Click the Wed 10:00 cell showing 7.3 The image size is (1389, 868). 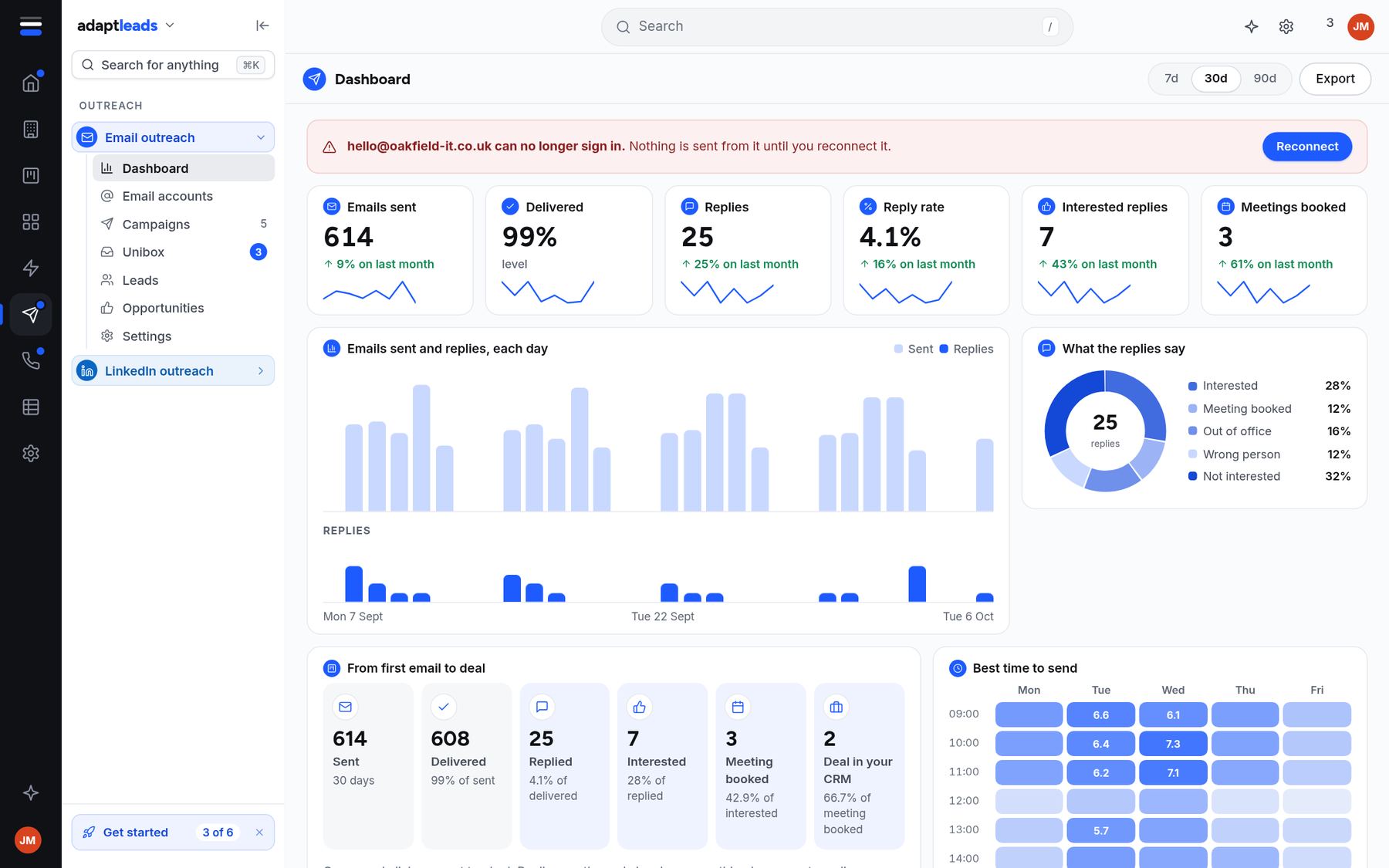click(1173, 744)
